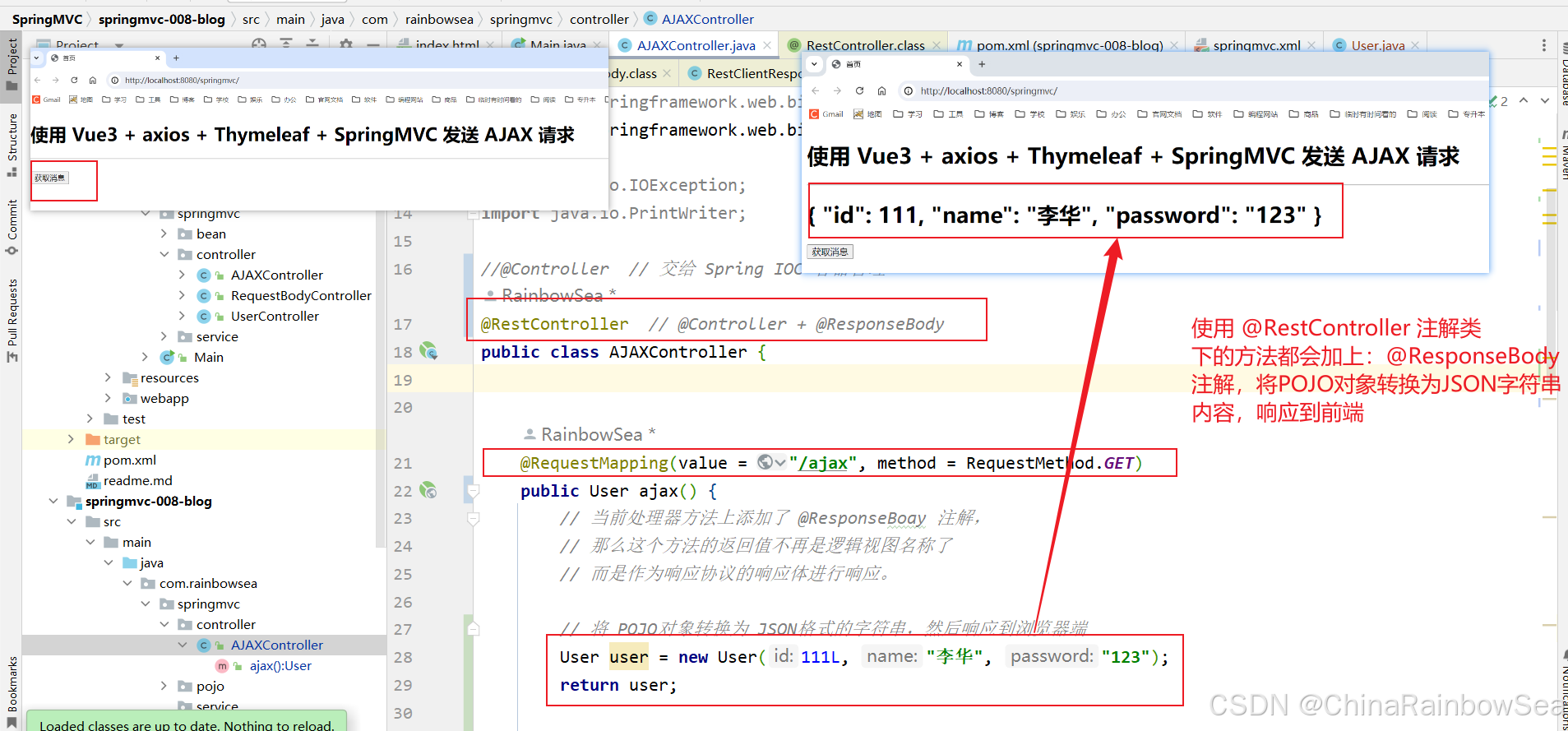Click gutter Spring bean icon at line 18
Image resolution: width=1568 pixels, height=731 pixels.
(x=428, y=351)
